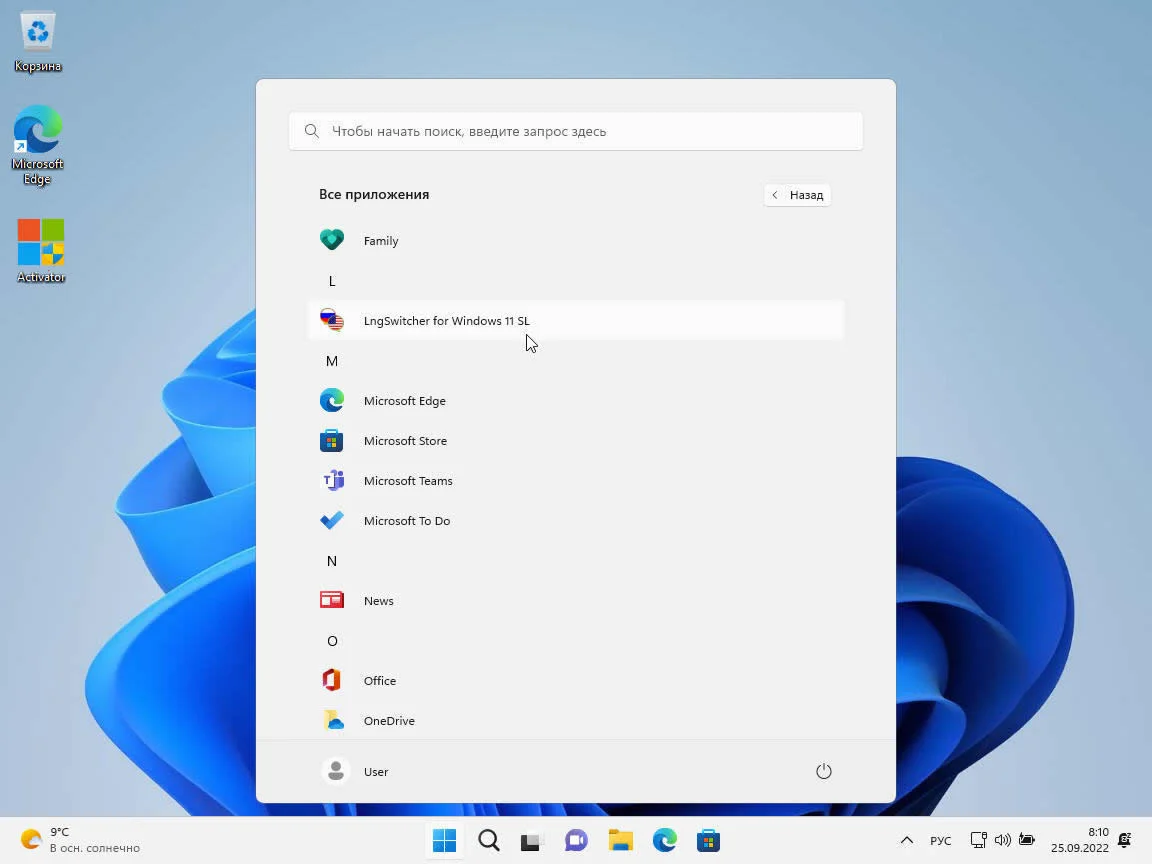Open the power options button

click(824, 771)
